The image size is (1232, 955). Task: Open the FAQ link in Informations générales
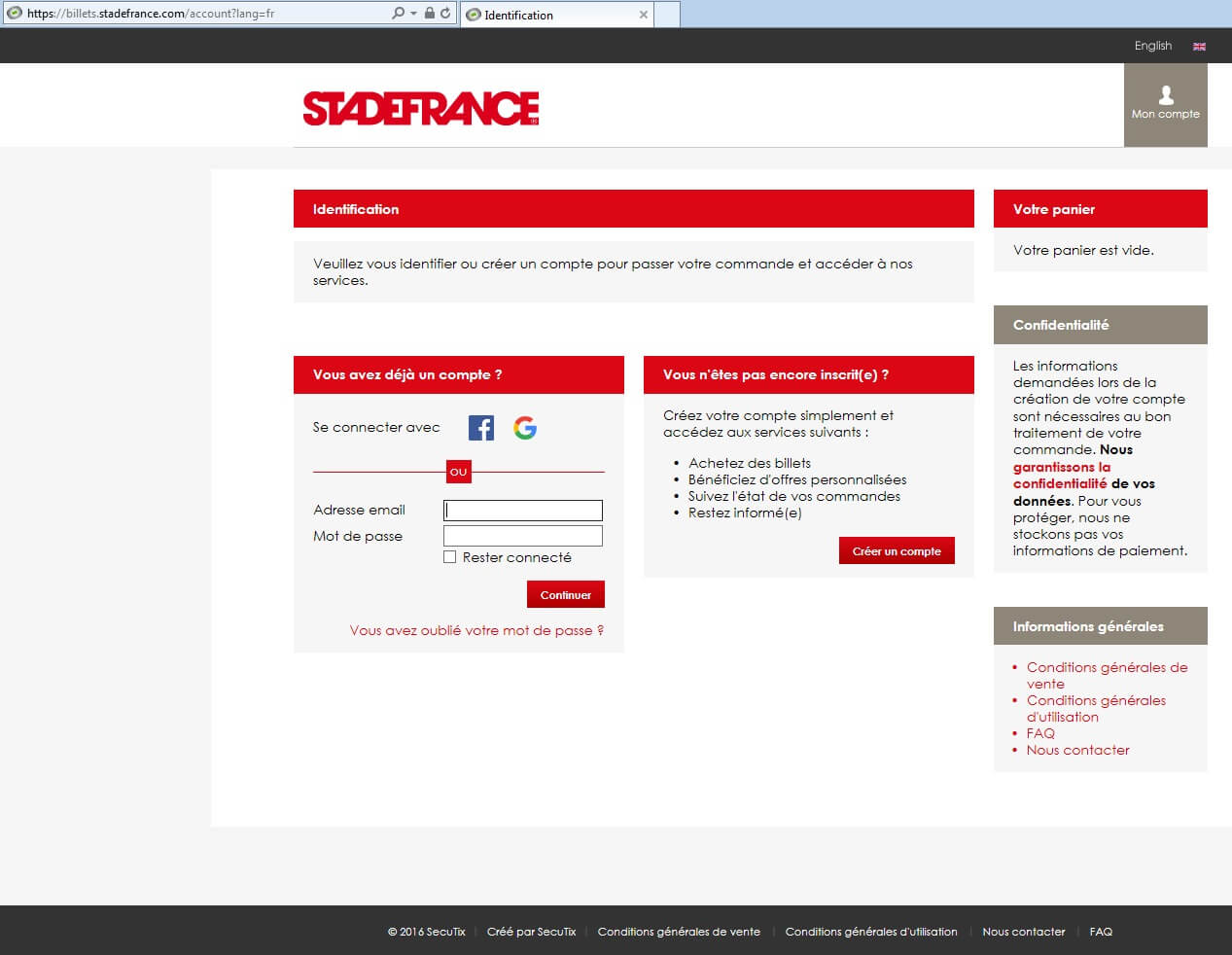tap(1040, 733)
